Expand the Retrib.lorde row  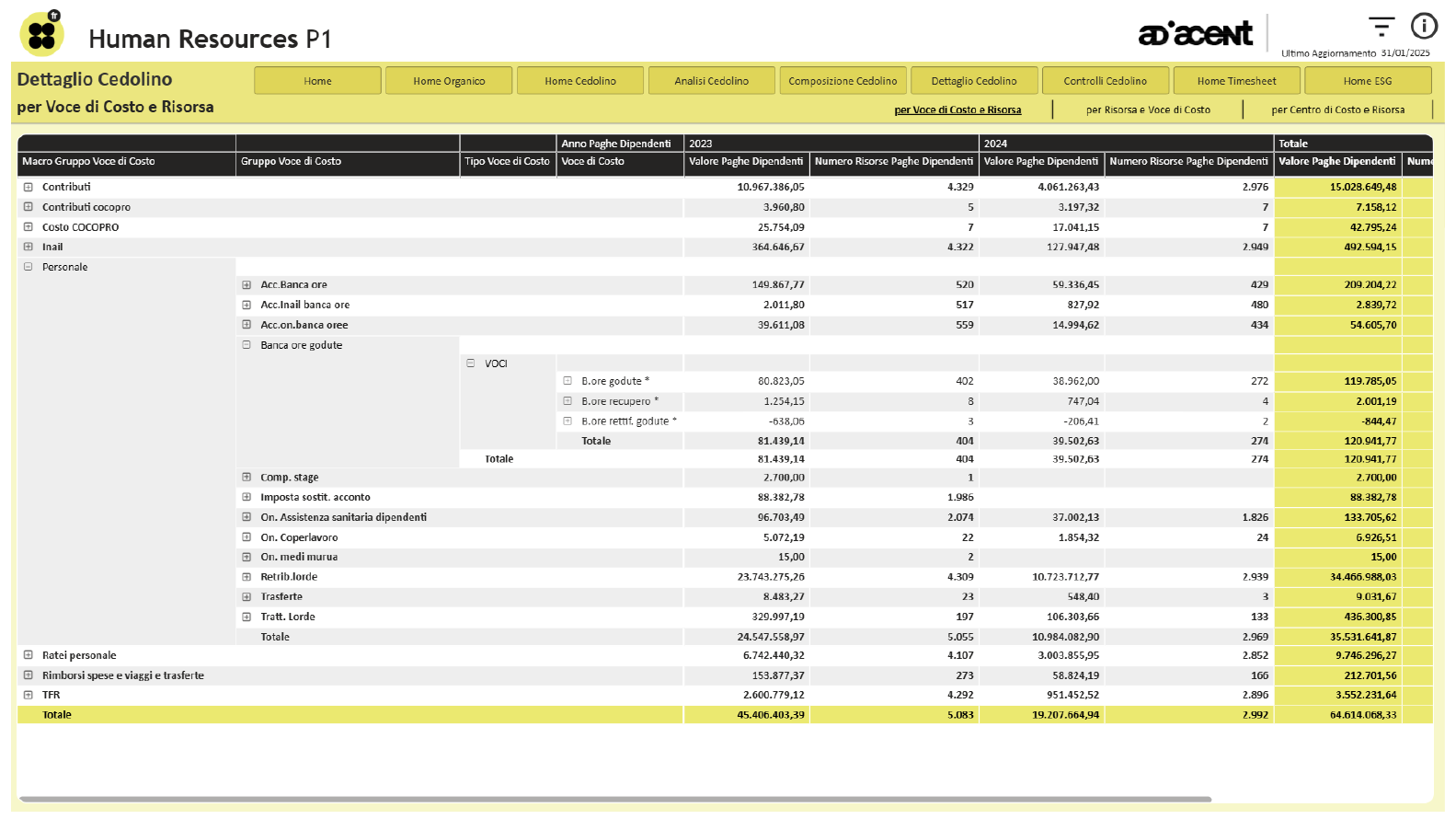246,577
